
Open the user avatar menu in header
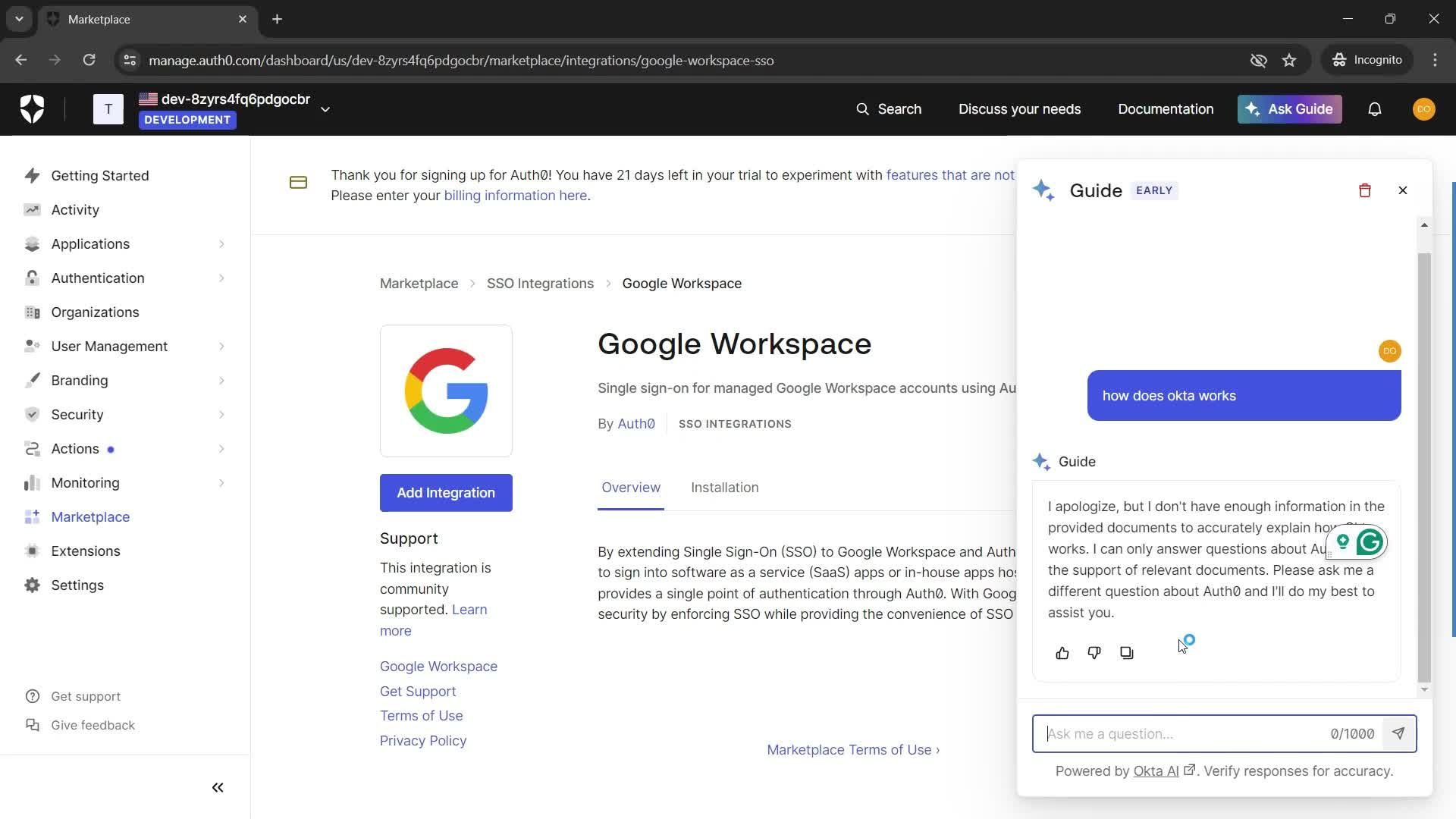click(1423, 109)
